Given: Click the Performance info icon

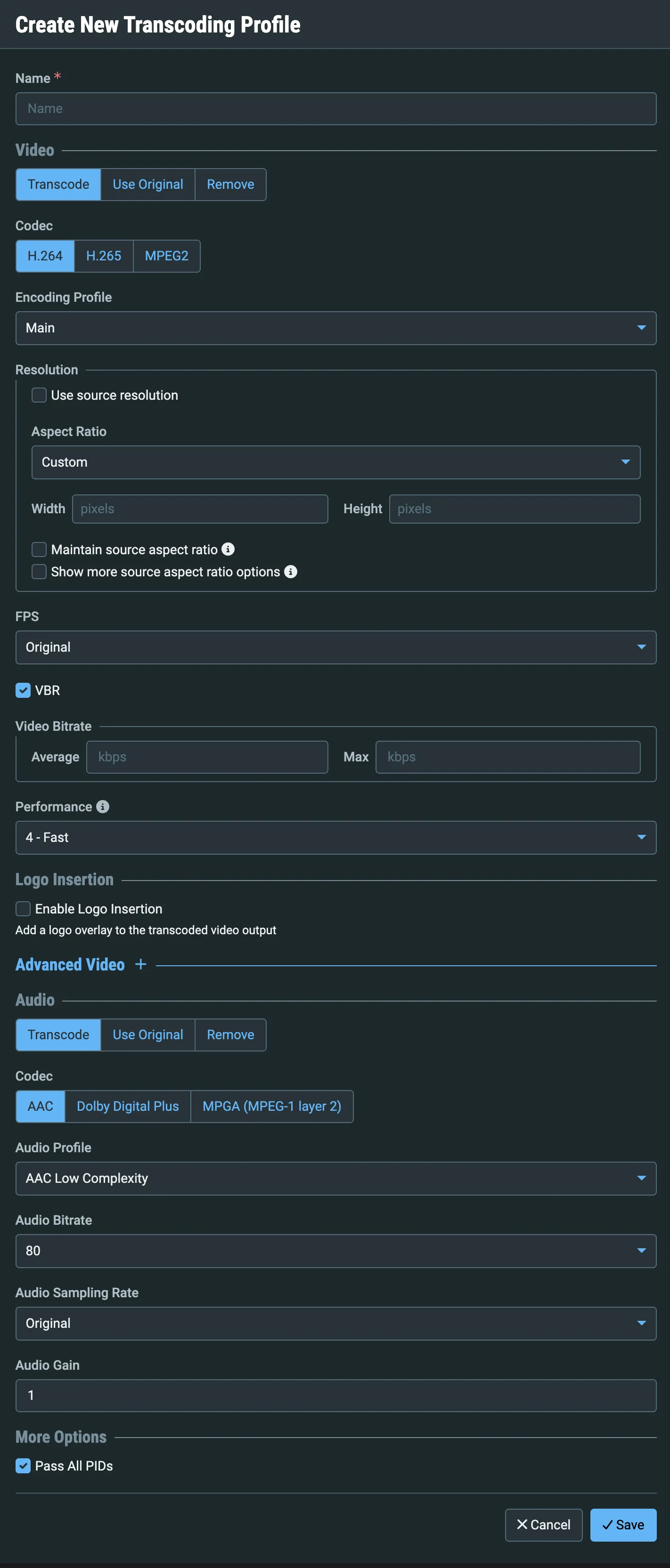Looking at the screenshot, I should [x=103, y=807].
